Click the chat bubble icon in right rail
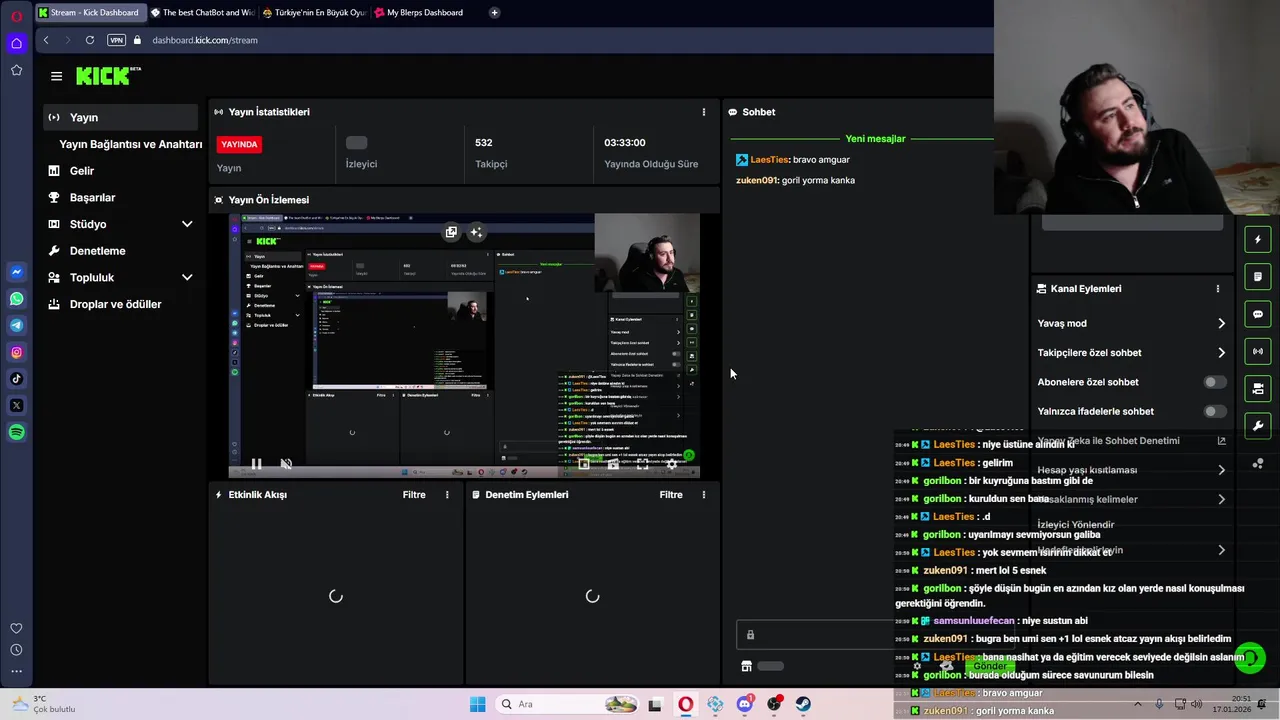 1258,314
